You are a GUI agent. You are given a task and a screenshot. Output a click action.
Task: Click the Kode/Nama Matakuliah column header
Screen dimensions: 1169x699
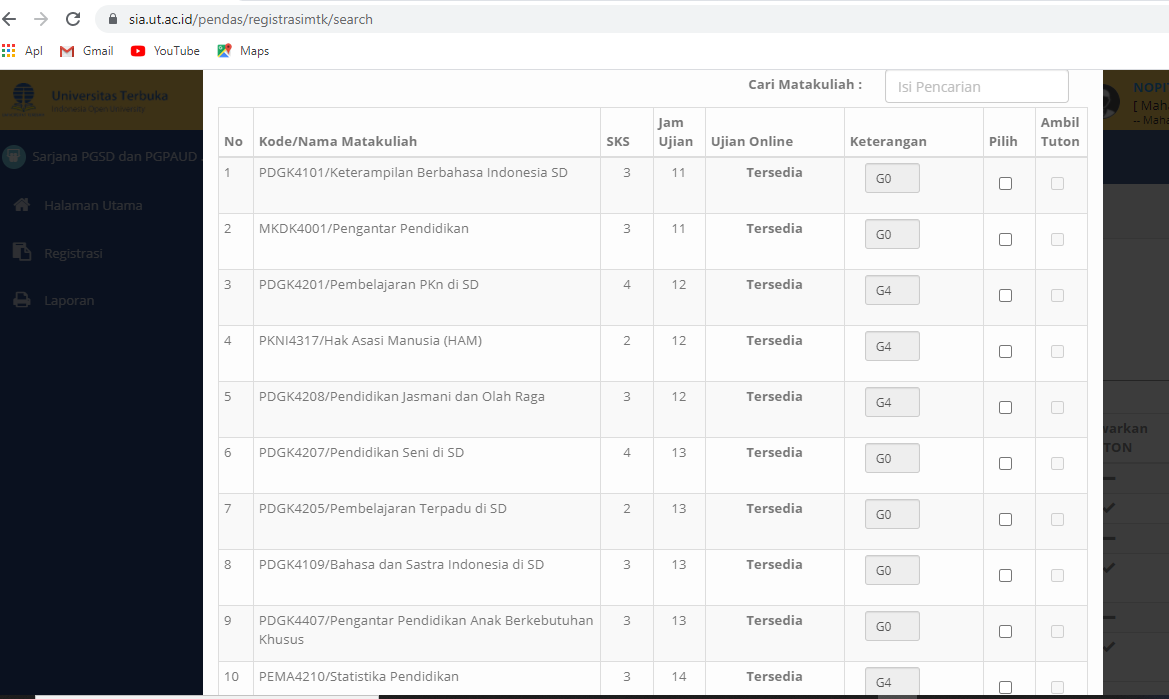point(338,141)
